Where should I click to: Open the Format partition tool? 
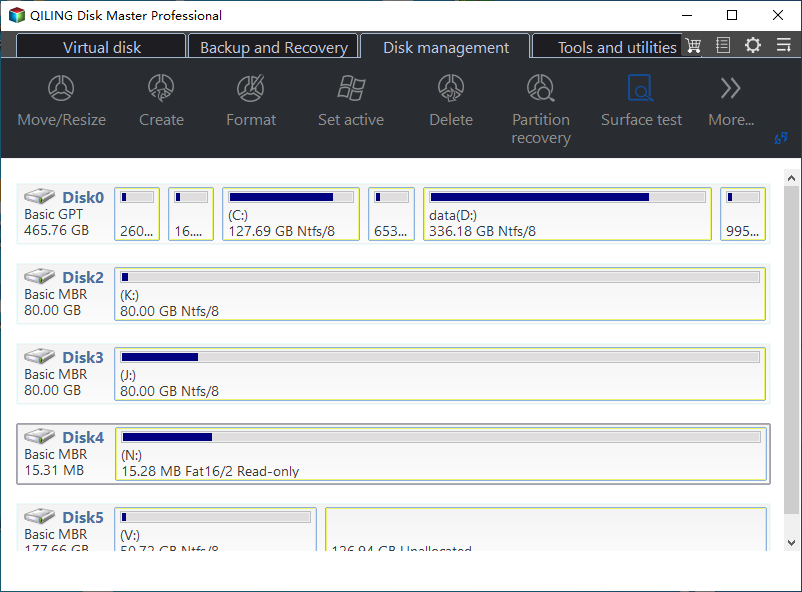click(x=251, y=101)
